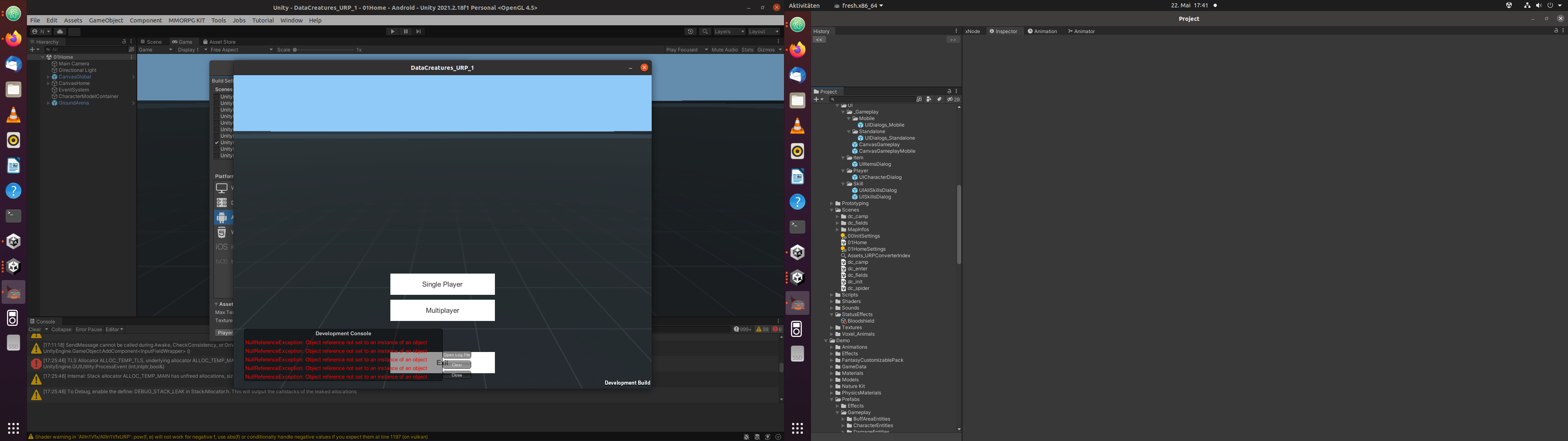Click Clear in the Development Console
Screen dimensions: 1568x441
tap(457, 365)
